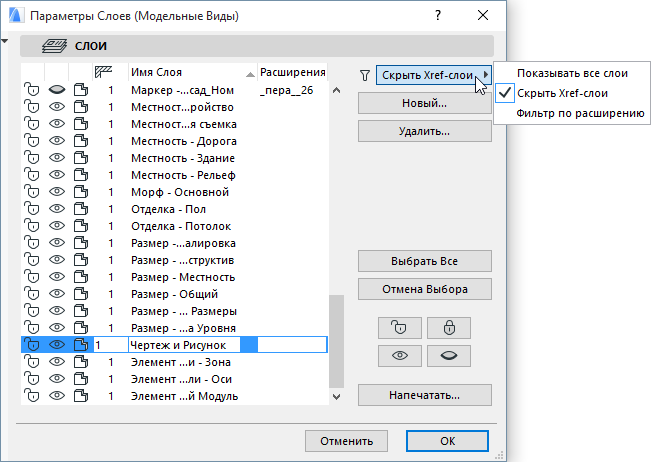Click the show layers eye button on the right
Image resolution: width=651 pixels, height=462 pixels.
(399, 354)
